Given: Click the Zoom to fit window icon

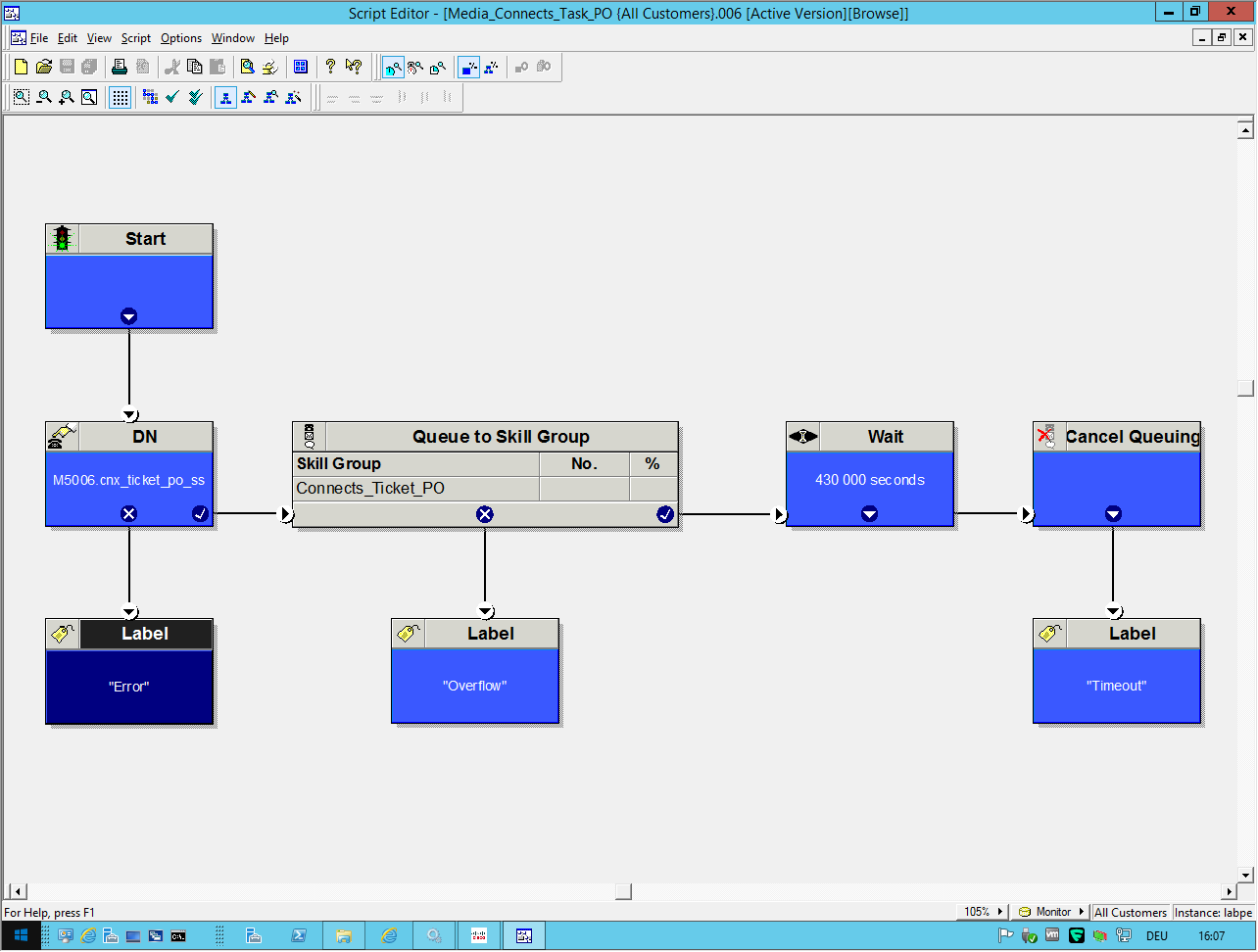Looking at the screenshot, I should tap(89, 97).
